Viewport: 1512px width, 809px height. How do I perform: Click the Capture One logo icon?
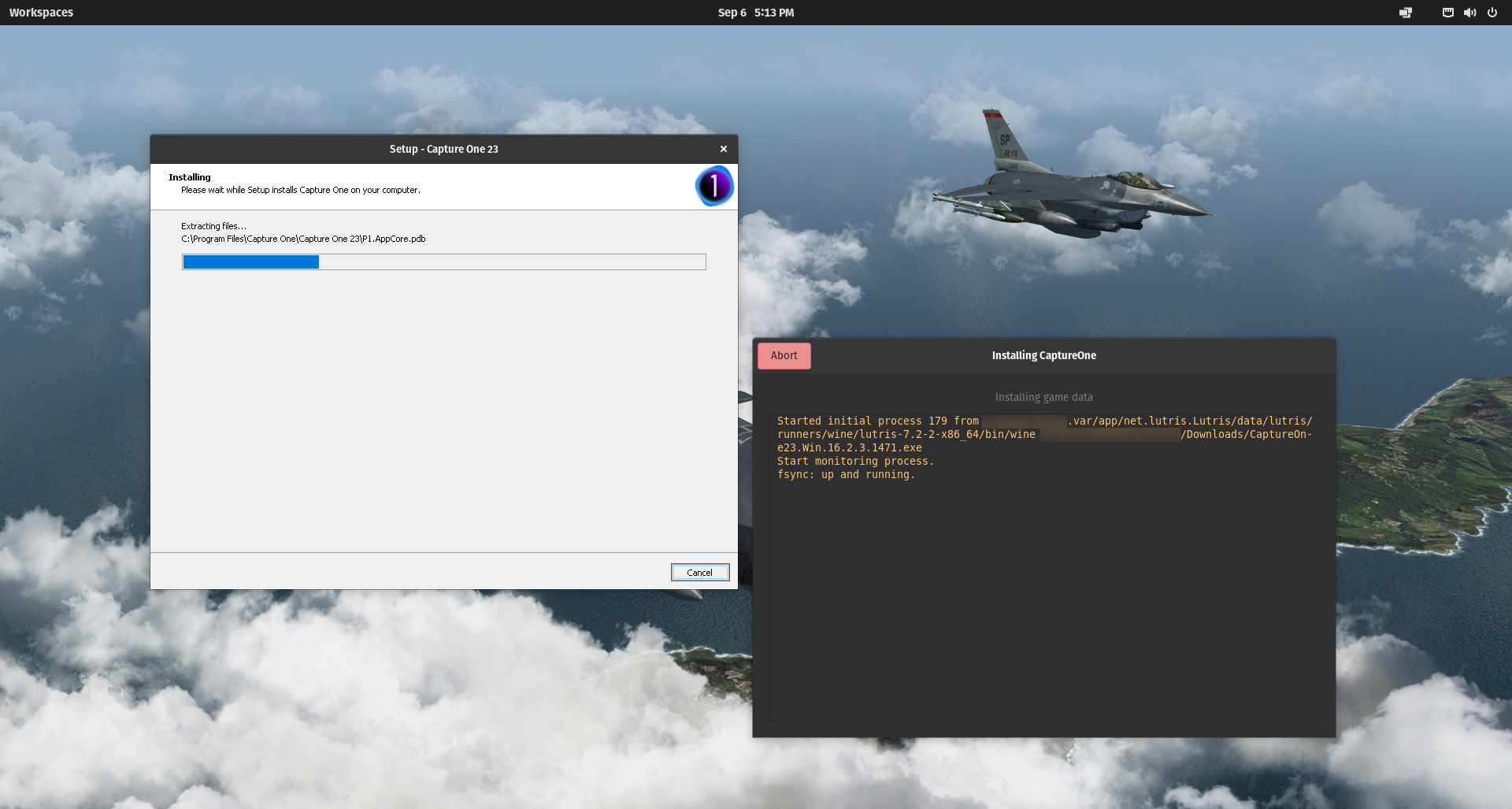tap(714, 186)
